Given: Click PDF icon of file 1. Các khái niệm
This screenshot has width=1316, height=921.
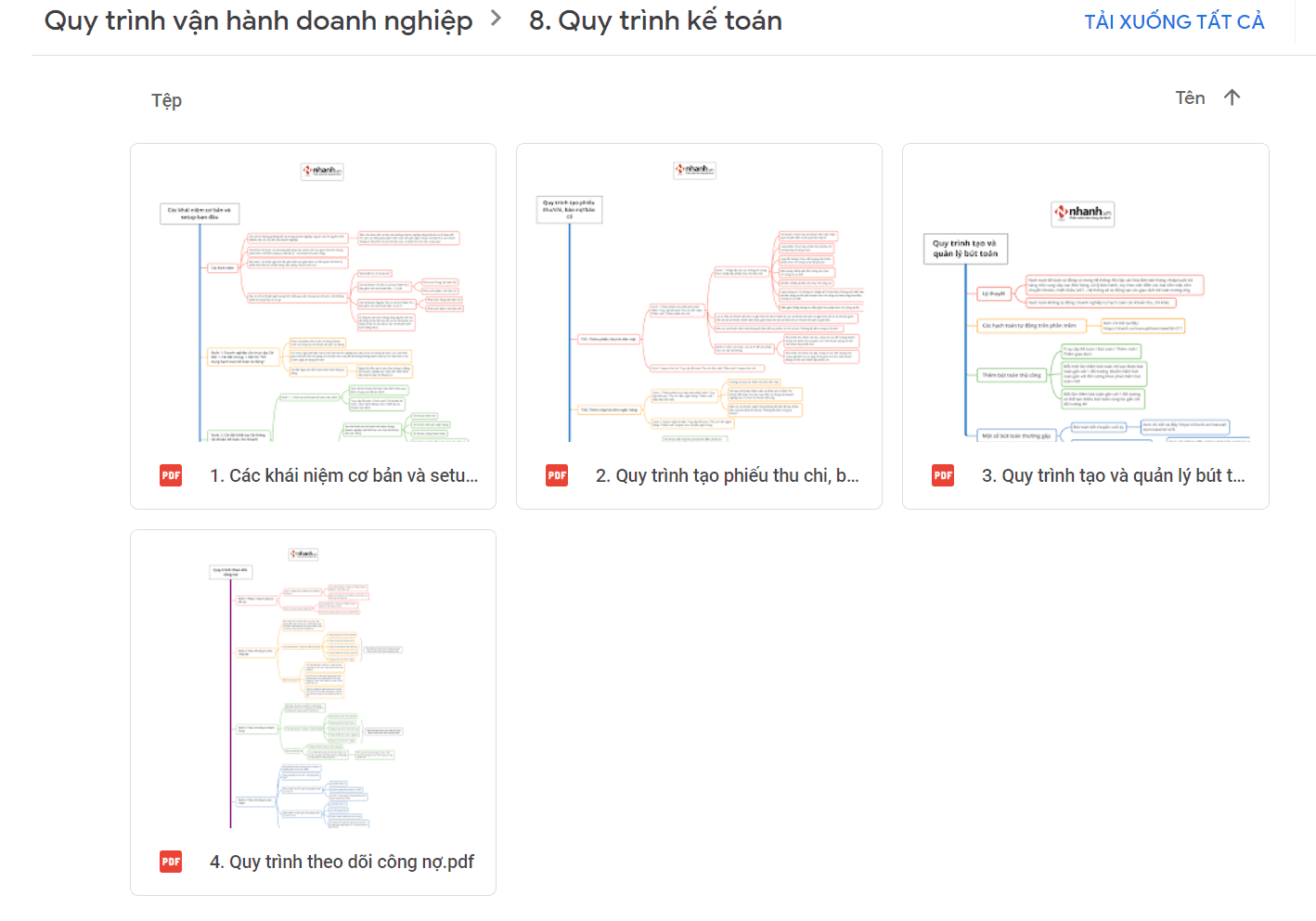Looking at the screenshot, I should pos(171,475).
